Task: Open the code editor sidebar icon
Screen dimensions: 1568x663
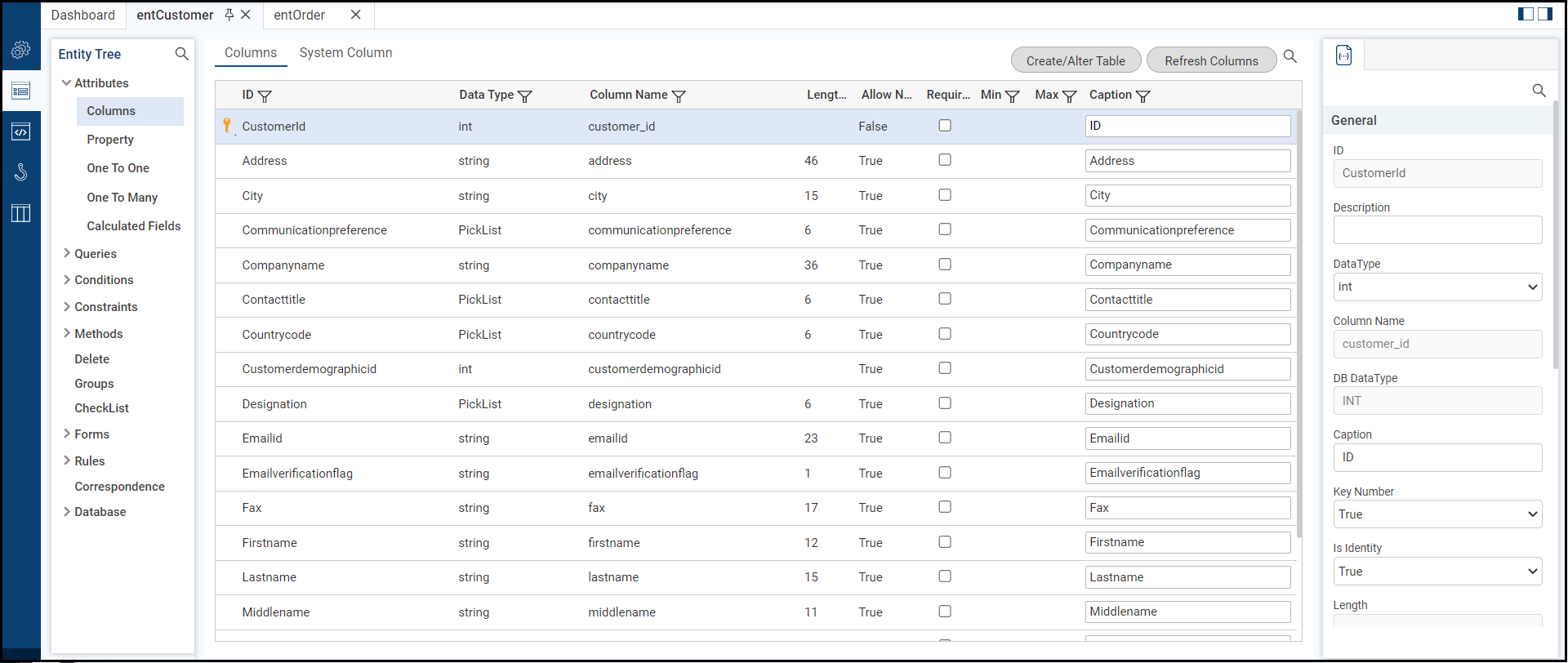Action: coord(21,131)
